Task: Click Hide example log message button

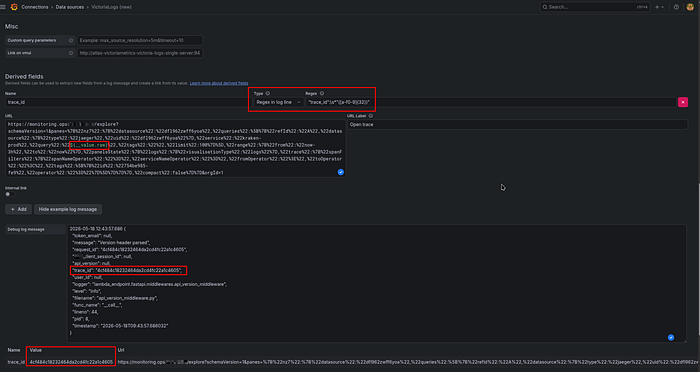Action: click(x=68, y=209)
